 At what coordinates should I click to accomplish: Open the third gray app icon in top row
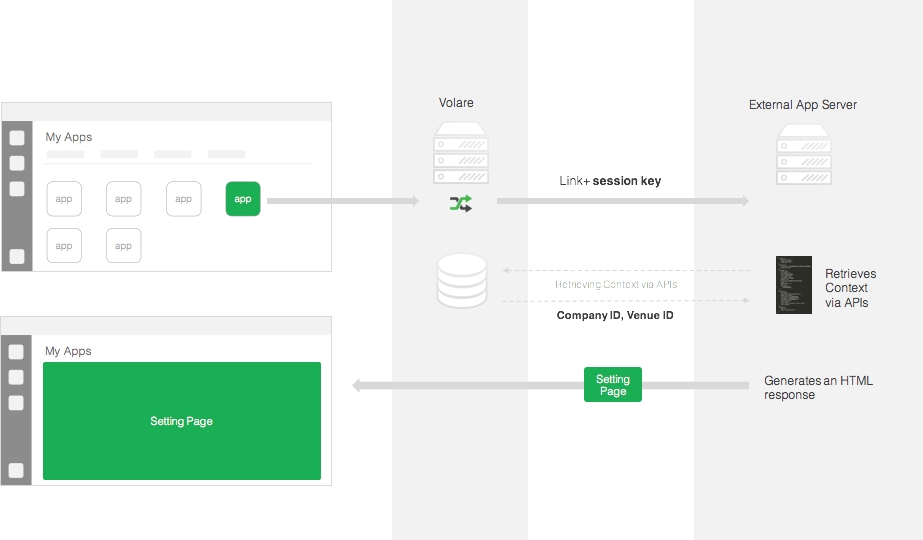[183, 199]
